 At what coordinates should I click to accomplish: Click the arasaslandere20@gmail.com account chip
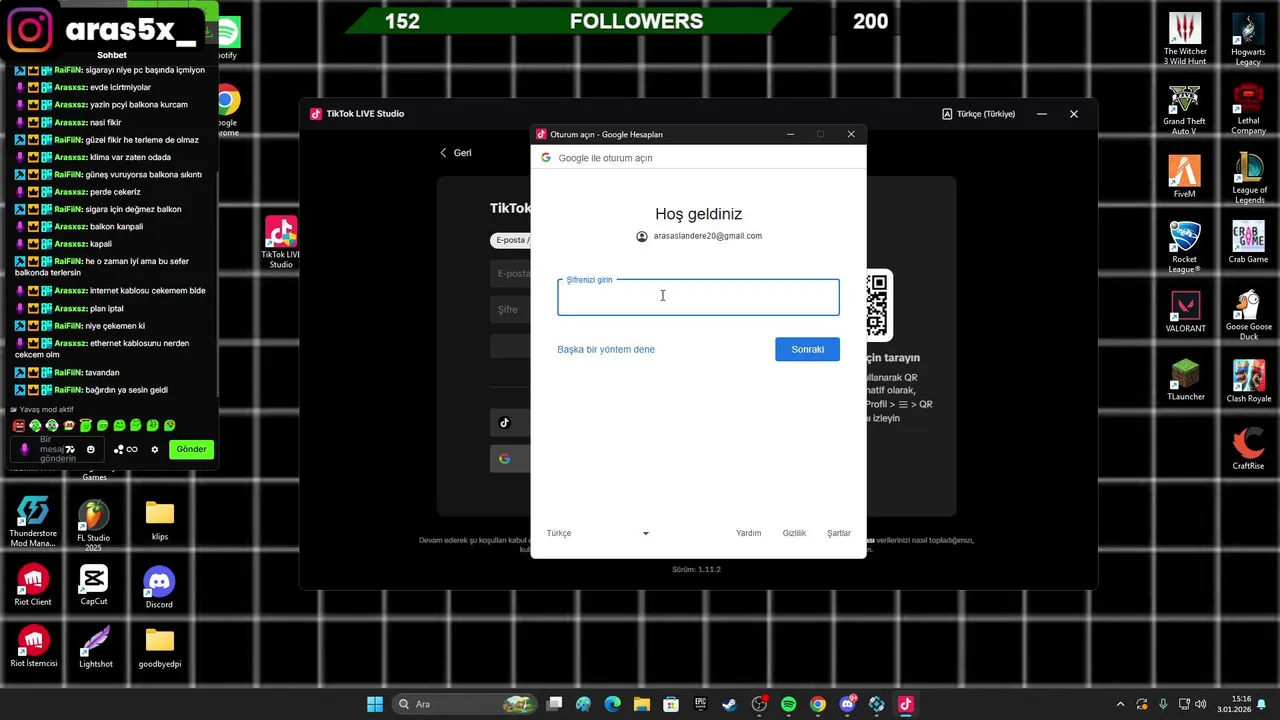point(698,236)
